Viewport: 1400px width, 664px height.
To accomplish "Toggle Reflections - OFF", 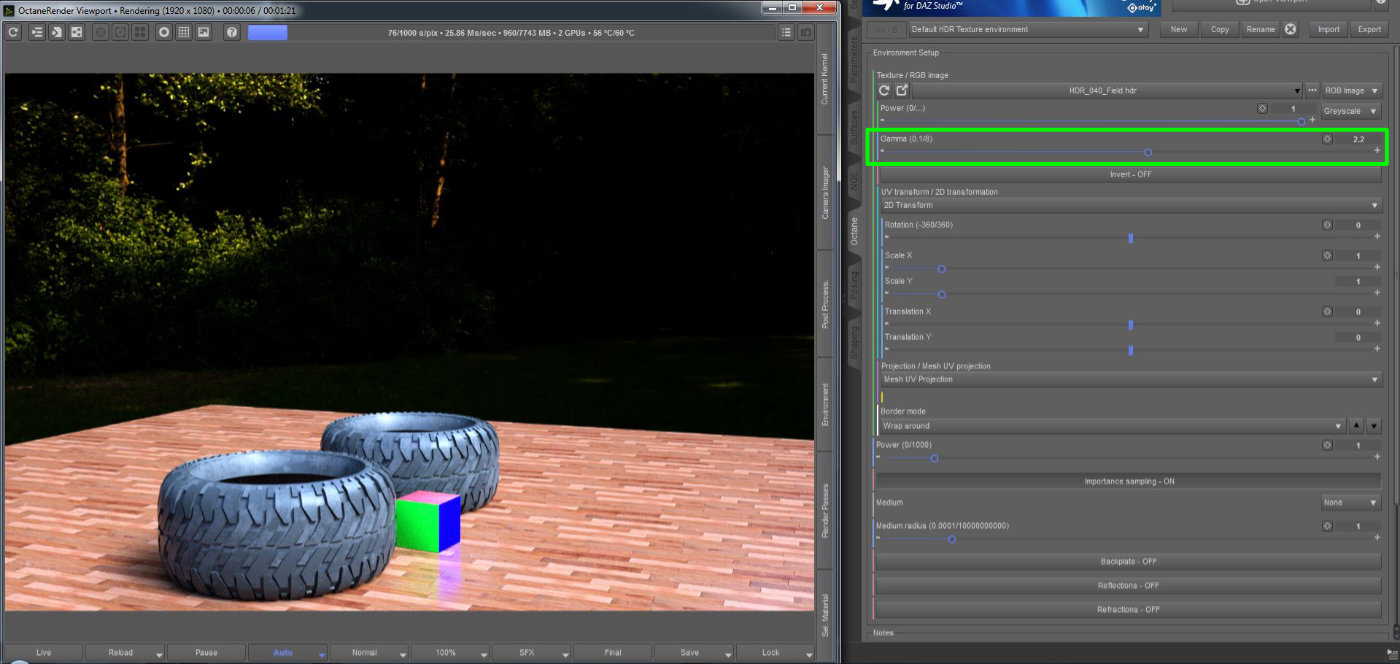I will [x=1129, y=585].
